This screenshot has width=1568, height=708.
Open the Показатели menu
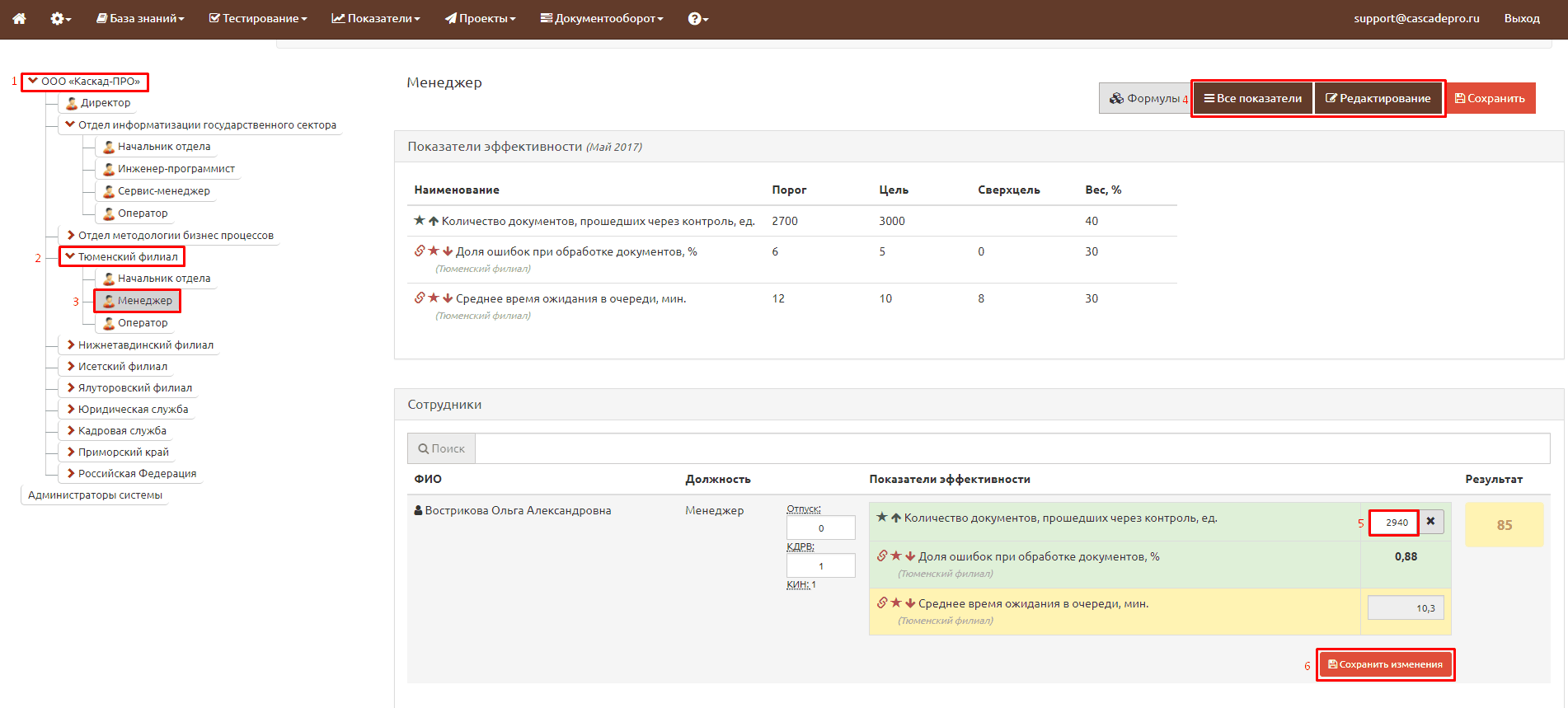(x=375, y=18)
